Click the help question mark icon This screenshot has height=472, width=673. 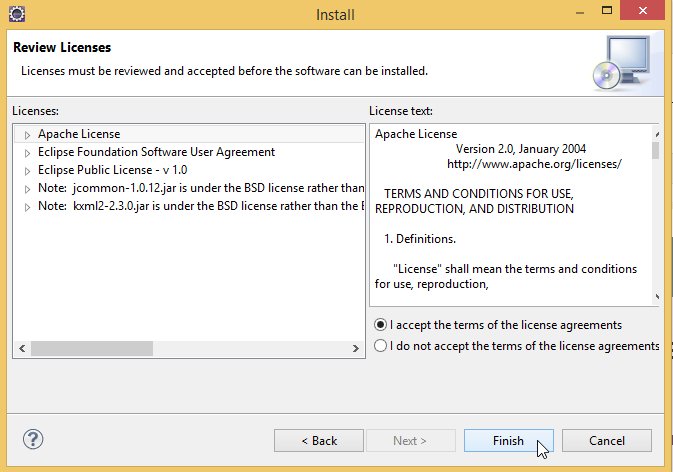click(x=33, y=439)
